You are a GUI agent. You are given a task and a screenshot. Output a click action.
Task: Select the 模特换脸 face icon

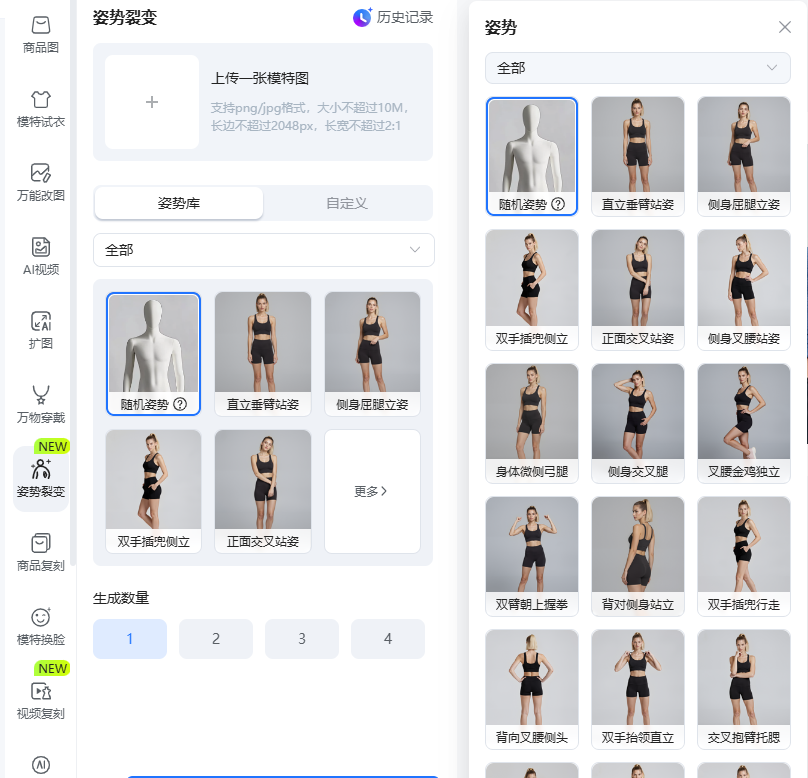click(x=40, y=617)
